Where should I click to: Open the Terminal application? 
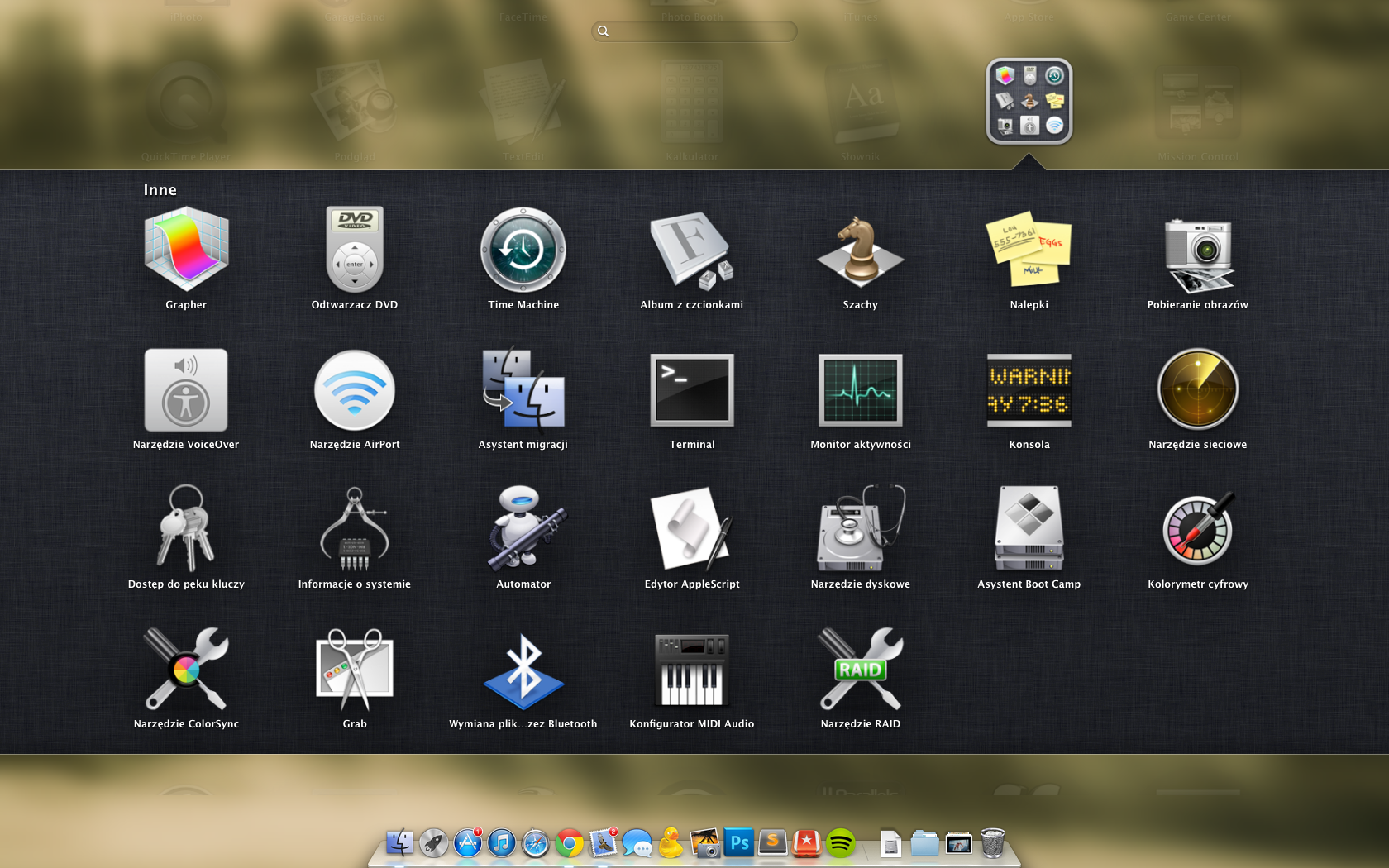pyautogui.click(x=692, y=390)
